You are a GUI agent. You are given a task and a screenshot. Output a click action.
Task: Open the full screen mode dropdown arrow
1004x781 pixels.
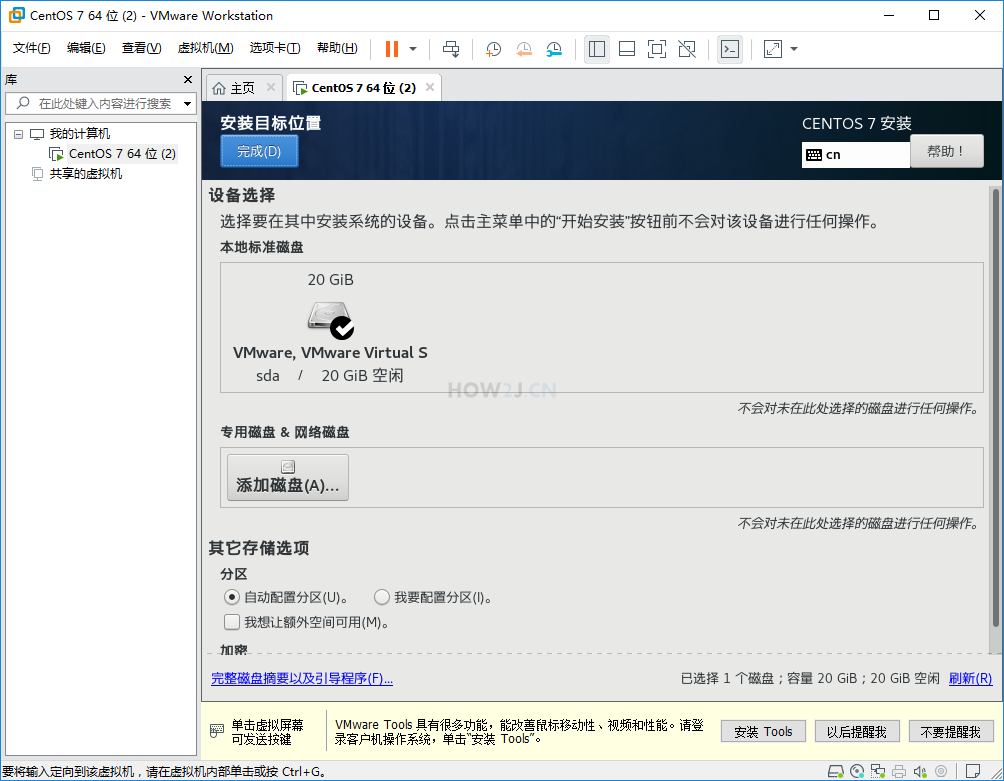pos(793,48)
